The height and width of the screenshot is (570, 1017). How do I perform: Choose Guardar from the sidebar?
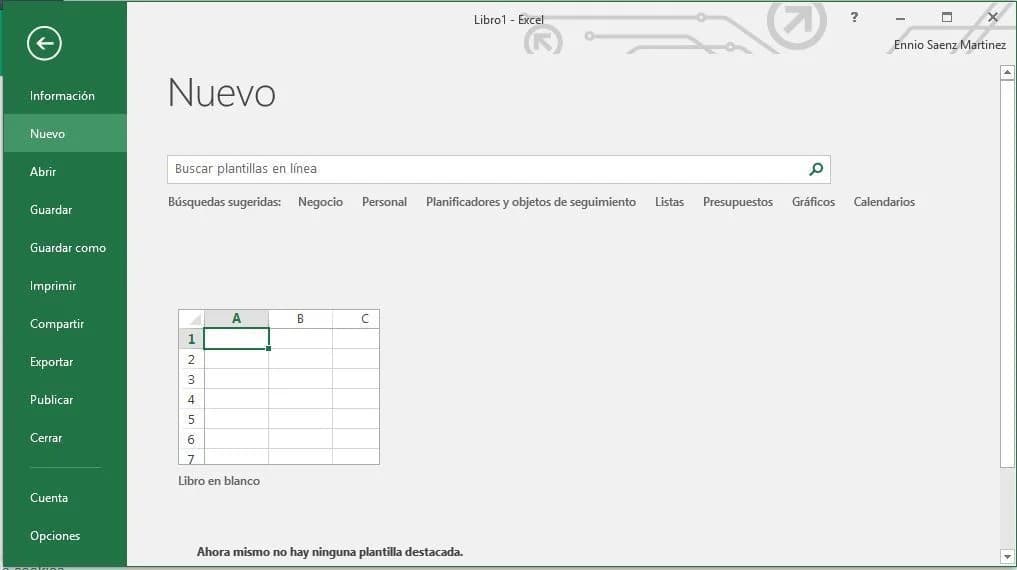pyautogui.click(x=65, y=209)
